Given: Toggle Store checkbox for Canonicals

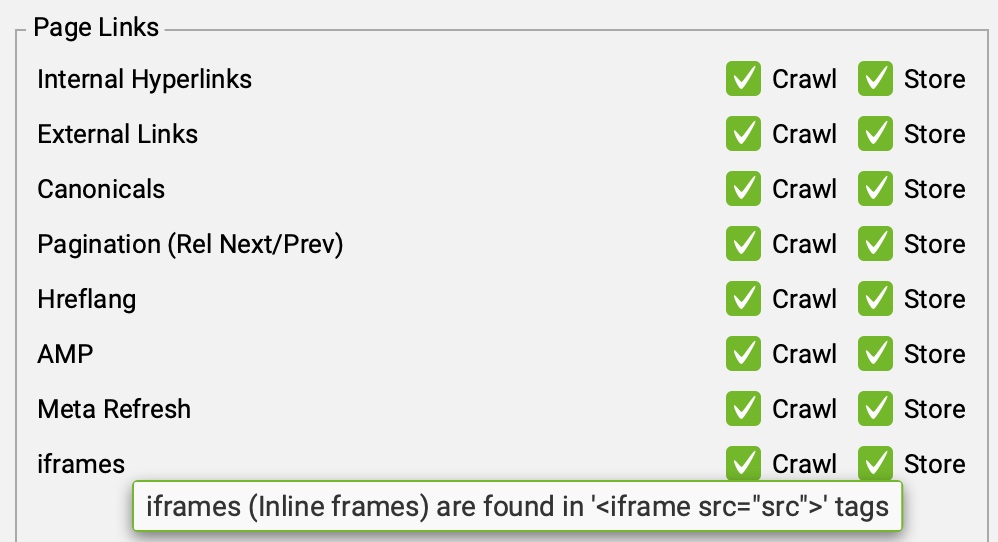Looking at the screenshot, I should pos(875,189).
